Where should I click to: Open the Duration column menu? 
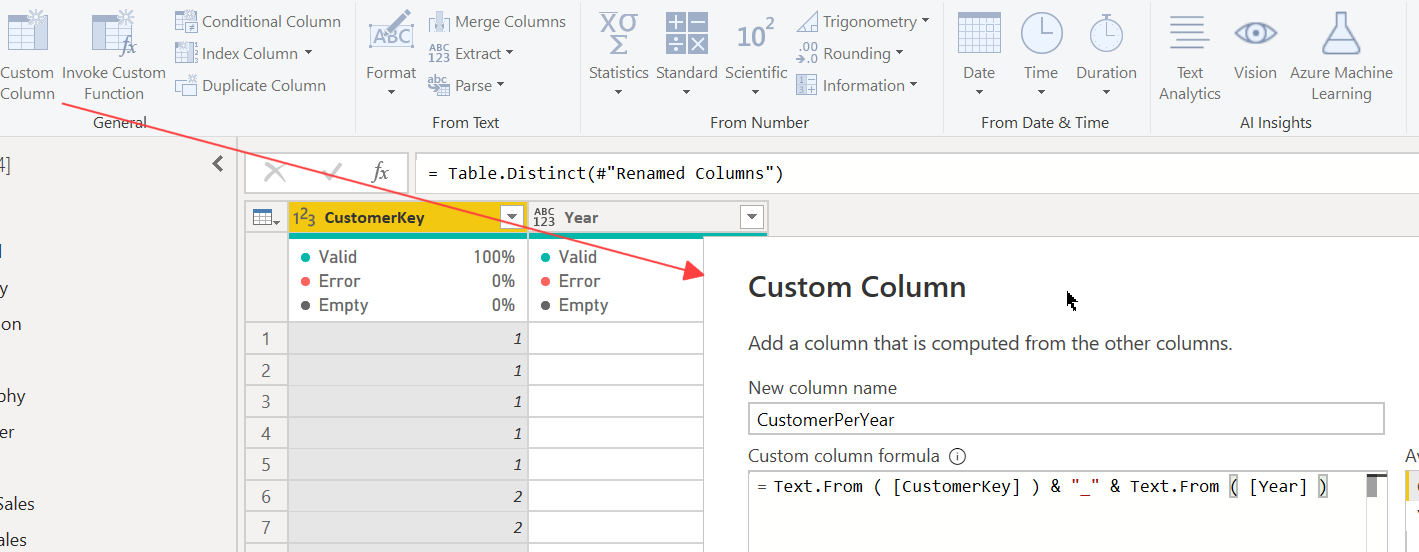(x=1106, y=52)
